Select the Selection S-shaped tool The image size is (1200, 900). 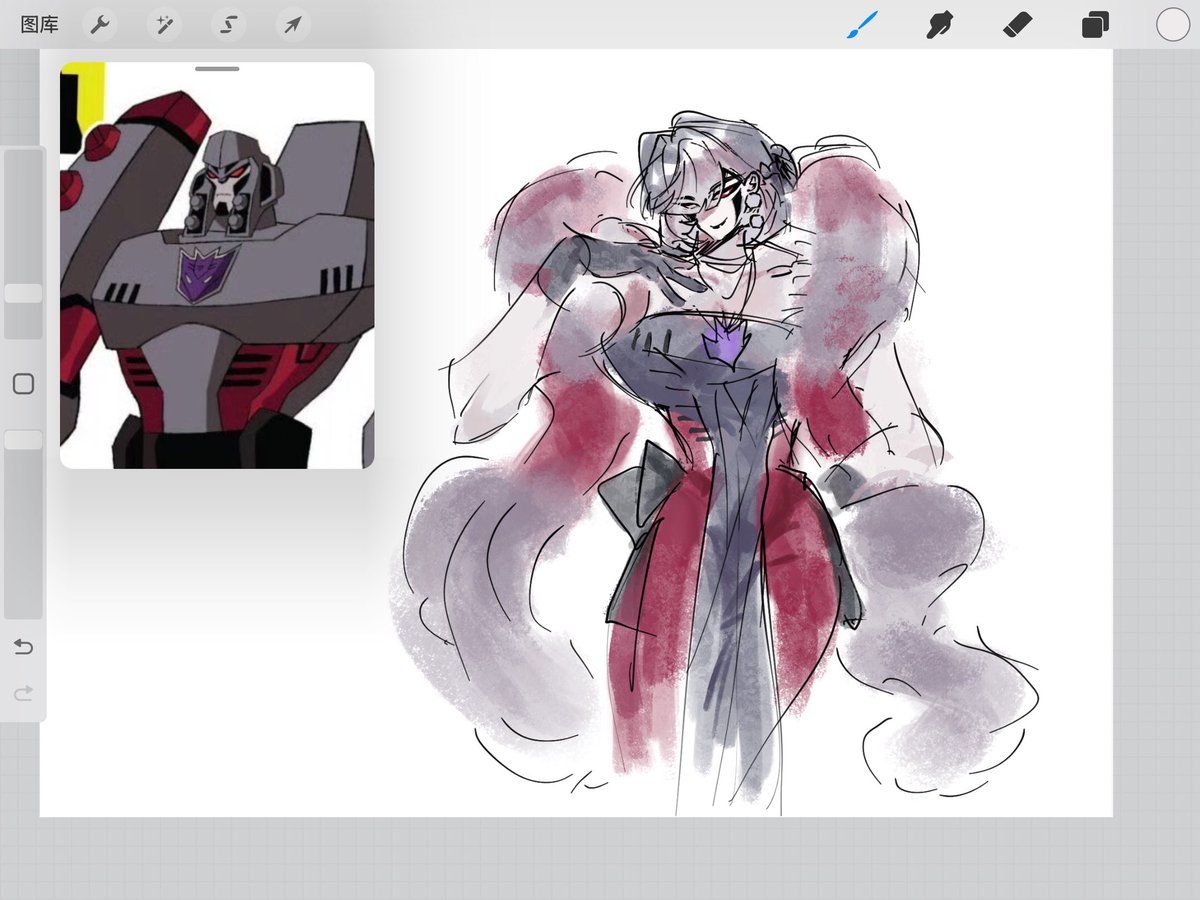[x=227, y=25]
